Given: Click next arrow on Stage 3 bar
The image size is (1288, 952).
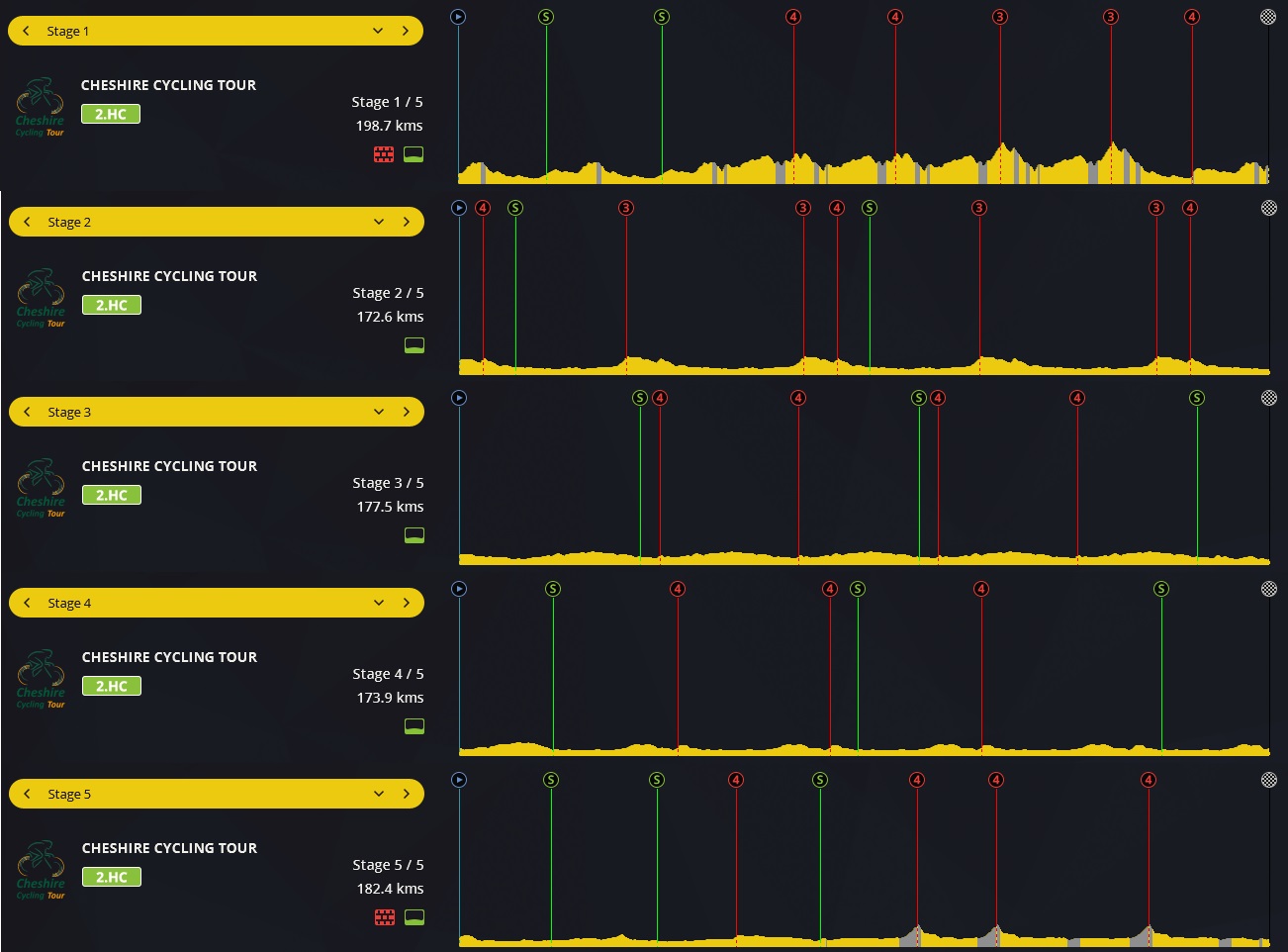Looking at the screenshot, I should [x=407, y=412].
